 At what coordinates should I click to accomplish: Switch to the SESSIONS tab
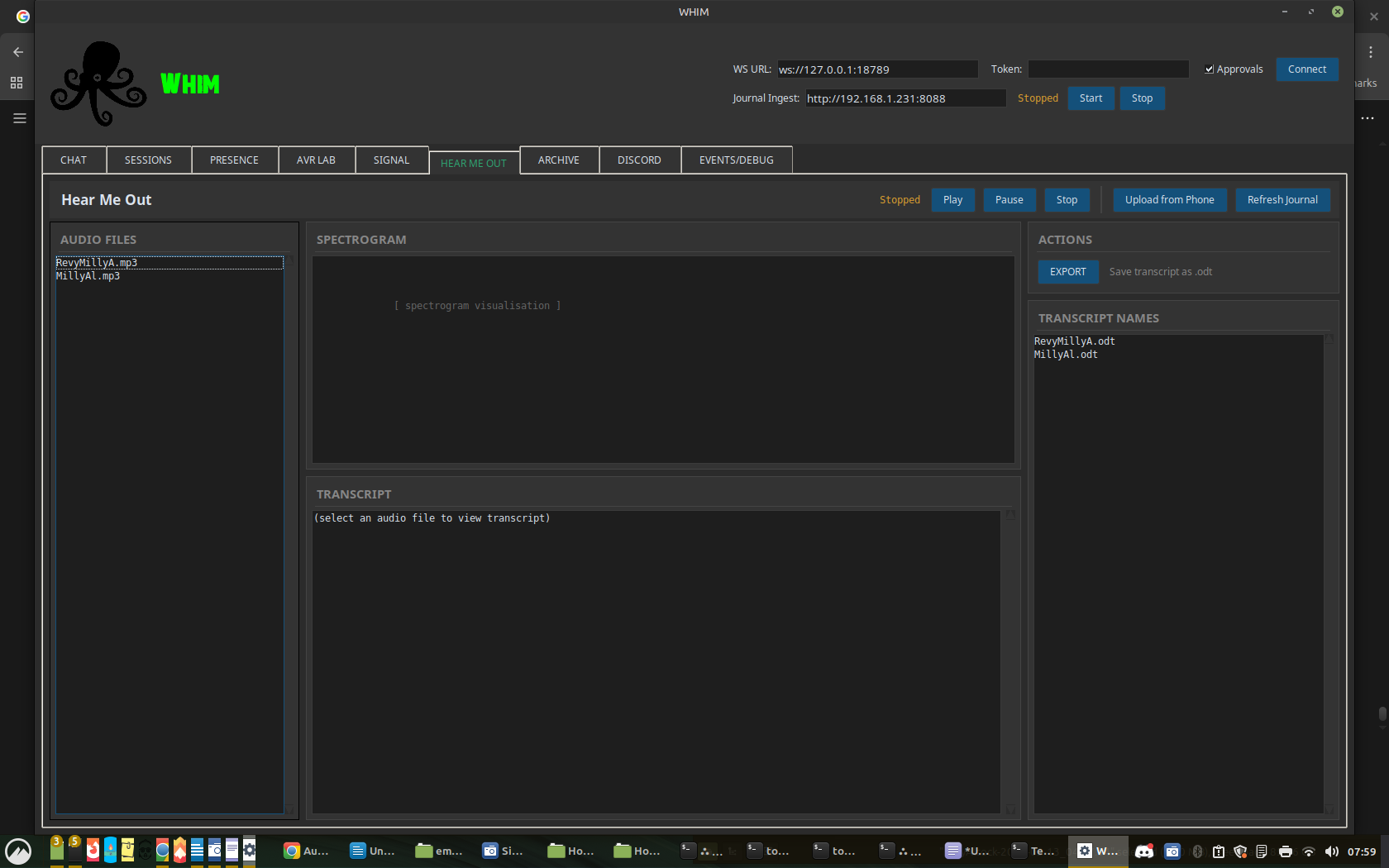pos(148,160)
